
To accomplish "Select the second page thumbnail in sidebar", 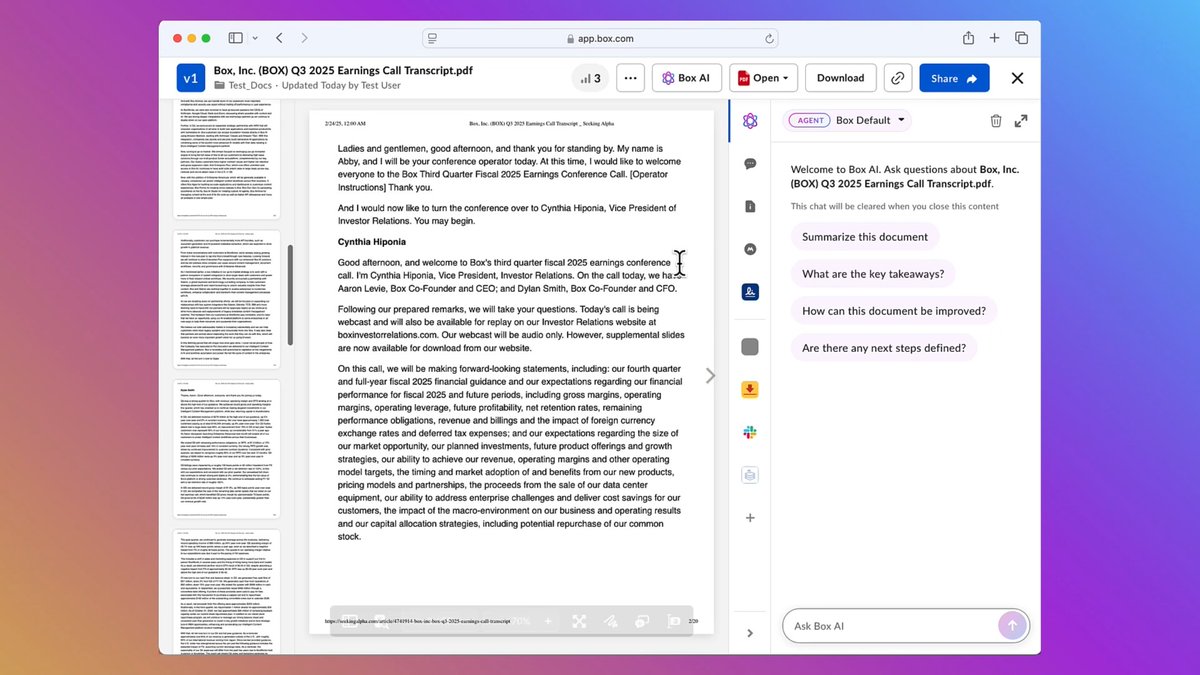I will 227,299.
